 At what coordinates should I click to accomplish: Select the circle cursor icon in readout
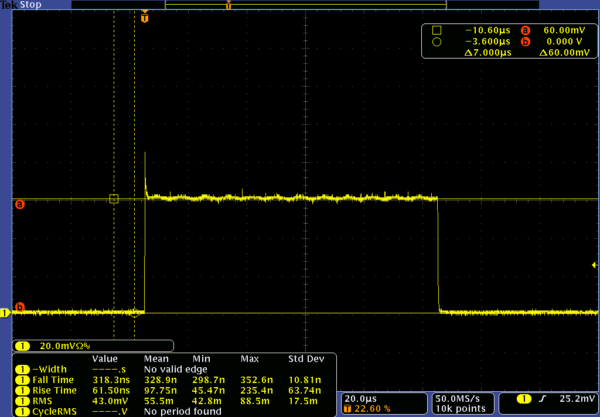pyautogui.click(x=437, y=42)
